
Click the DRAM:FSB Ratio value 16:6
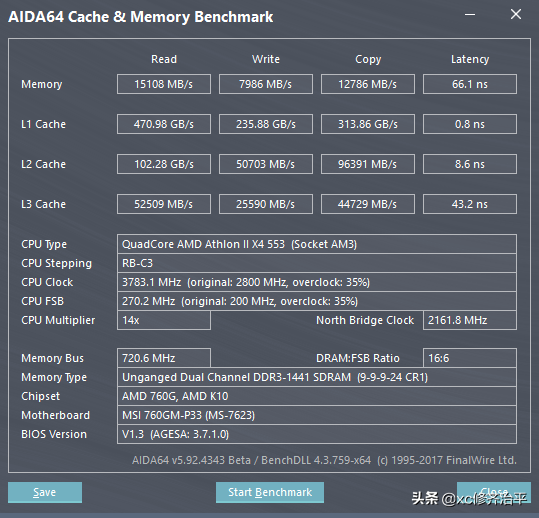[470, 358]
